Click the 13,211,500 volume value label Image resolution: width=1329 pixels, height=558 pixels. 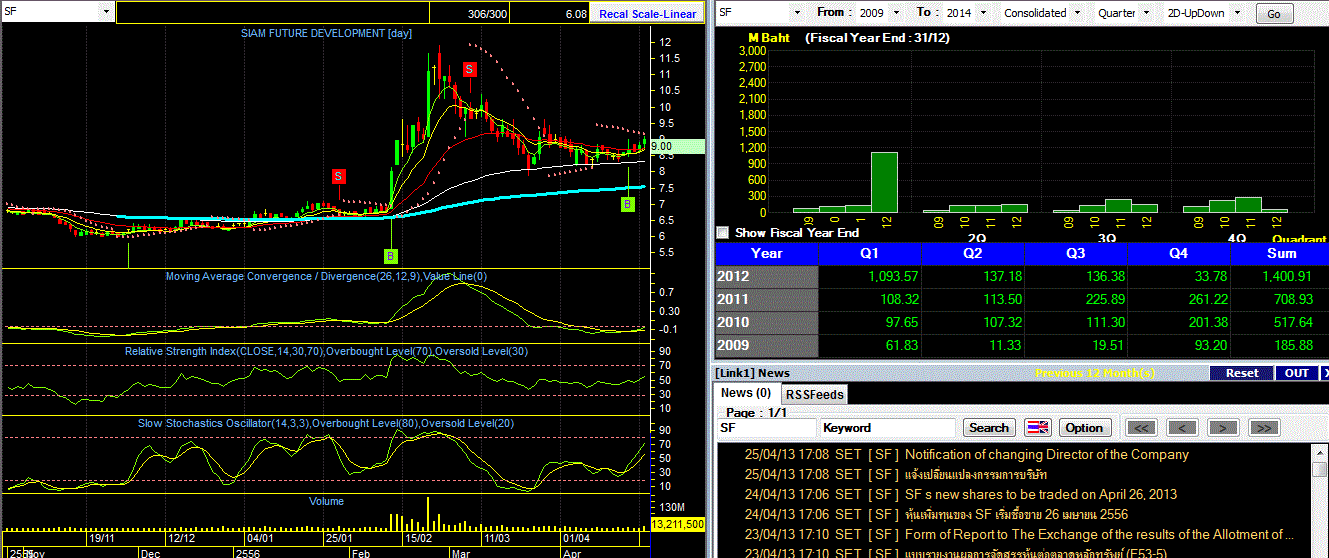(678, 524)
